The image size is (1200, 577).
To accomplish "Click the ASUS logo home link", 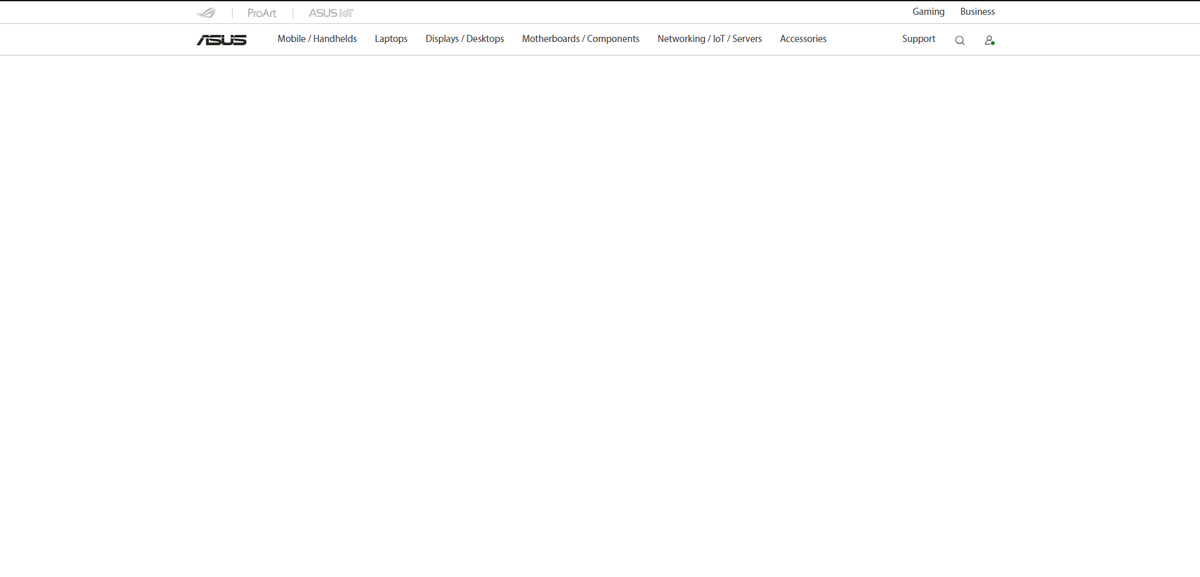I will point(222,40).
